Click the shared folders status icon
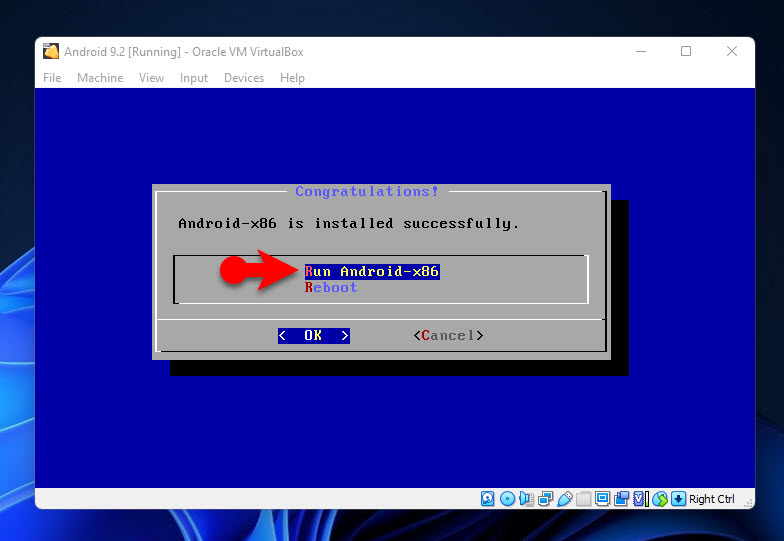Viewport: 784px width, 541px height. tap(584, 498)
